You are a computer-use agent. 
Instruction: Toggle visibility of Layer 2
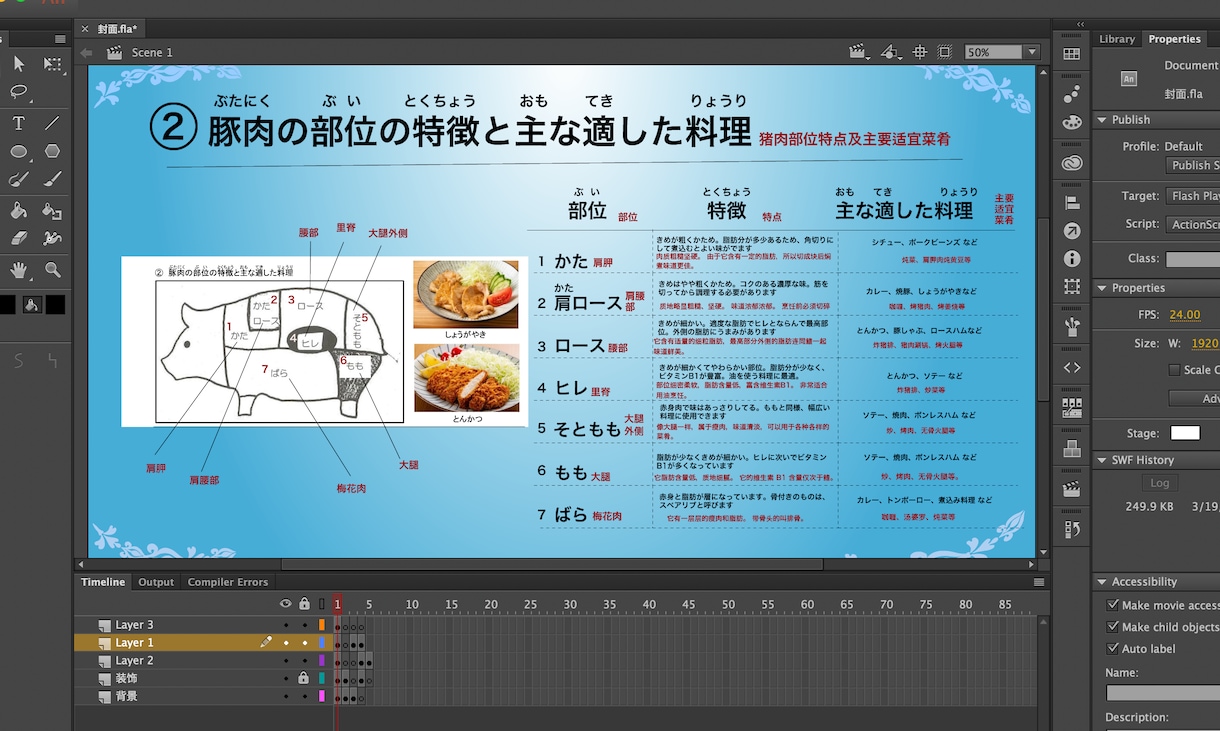tap(286, 661)
